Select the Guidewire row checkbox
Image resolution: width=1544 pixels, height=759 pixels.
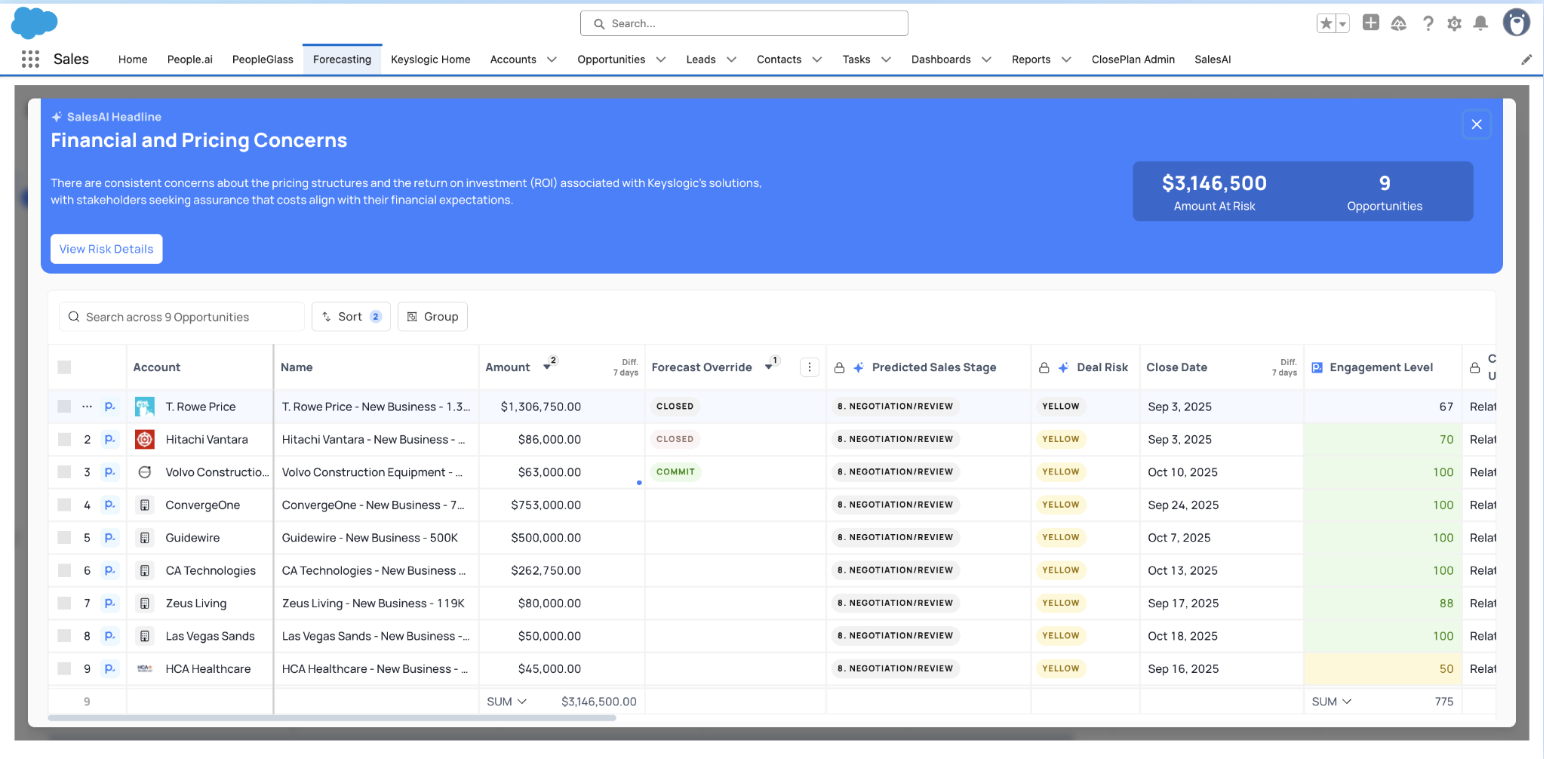[x=64, y=538]
